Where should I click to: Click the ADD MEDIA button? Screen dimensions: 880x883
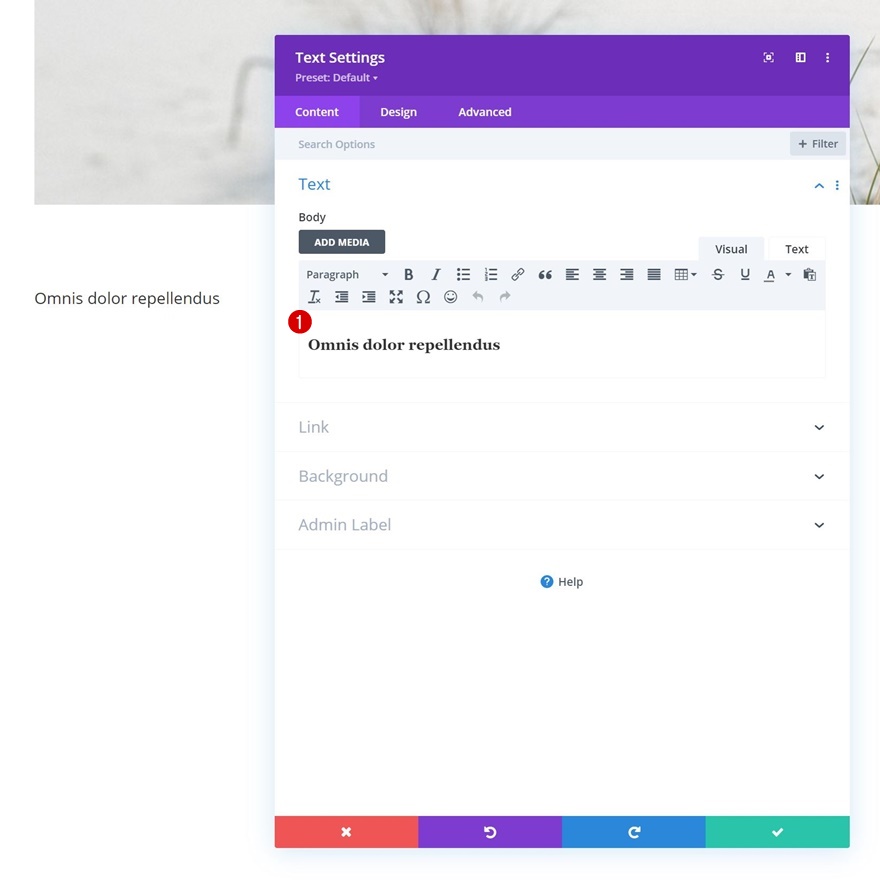tap(342, 242)
